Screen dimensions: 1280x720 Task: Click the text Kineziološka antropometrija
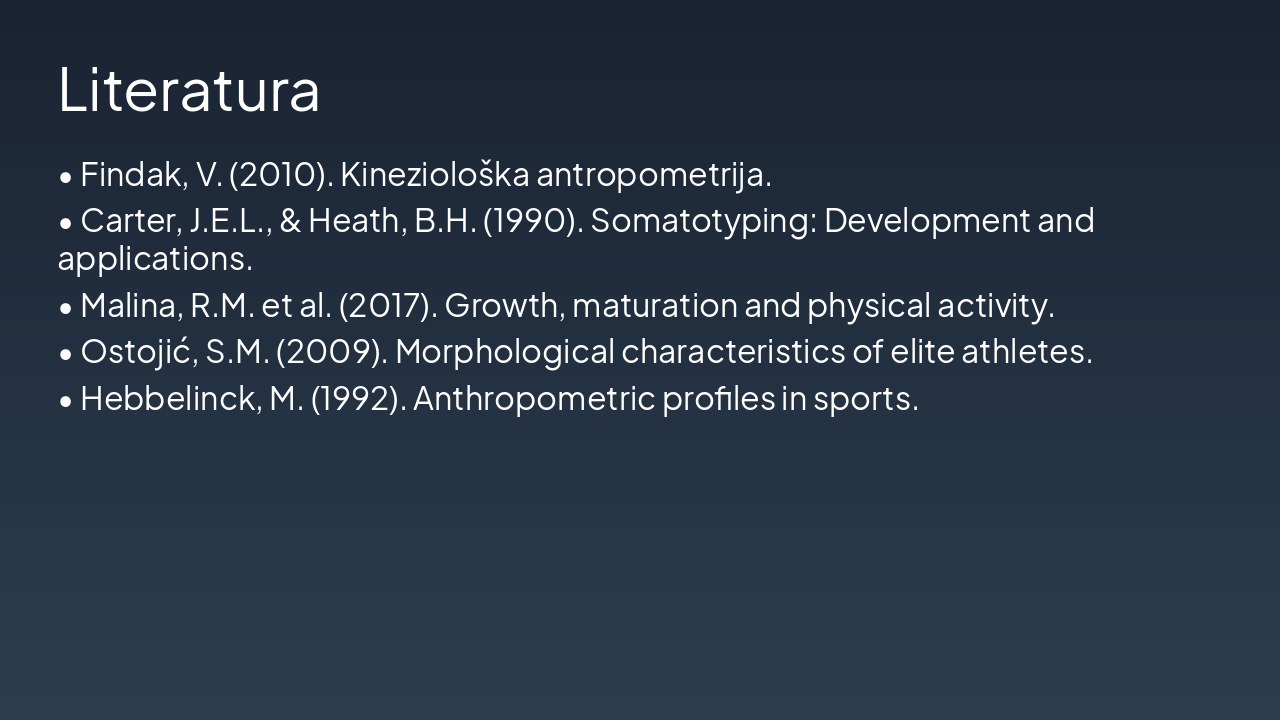click(x=555, y=174)
